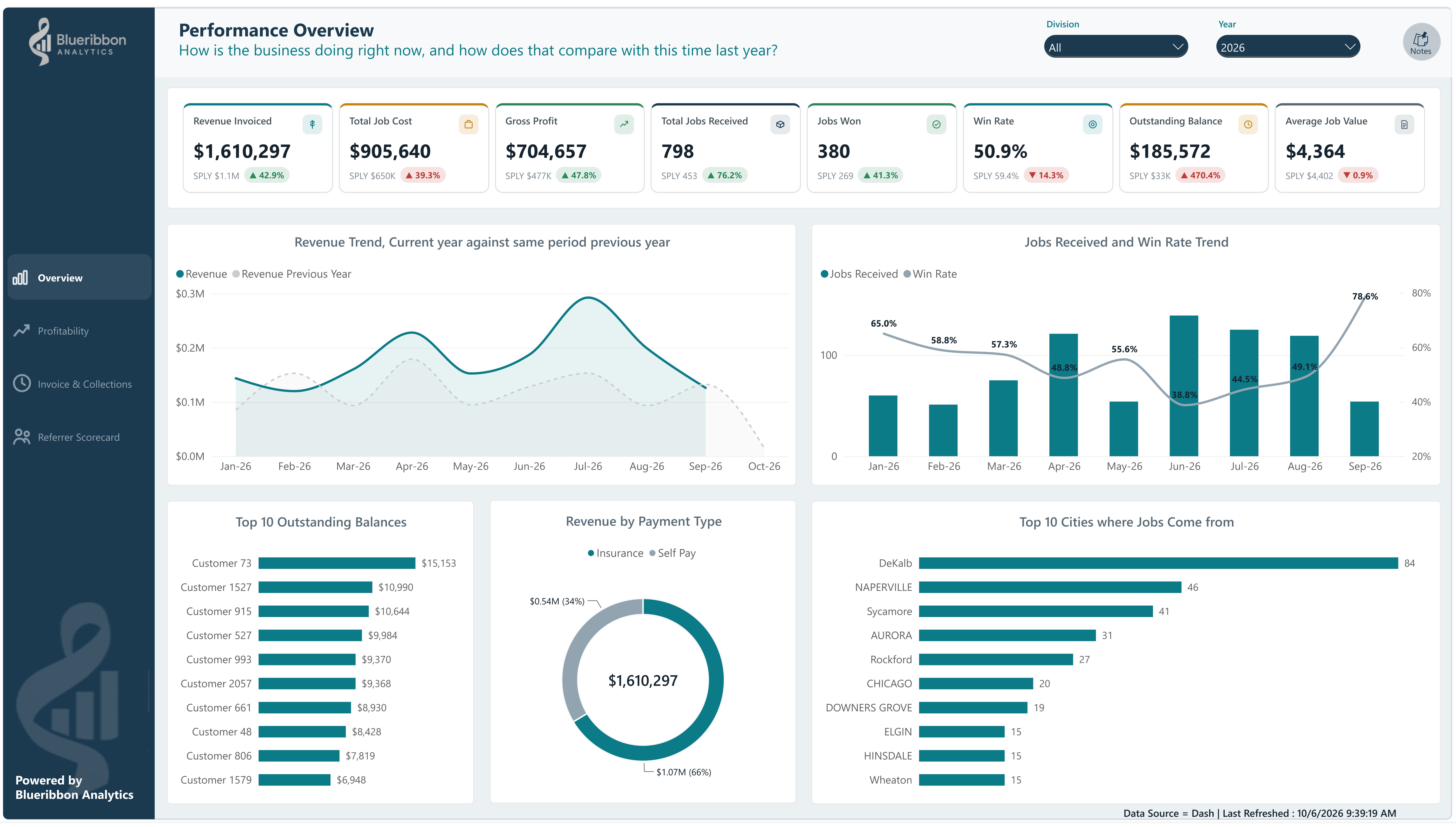Click the Total Job Cost bag icon
This screenshot has height=827, width=1456.
(x=468, y=124)
